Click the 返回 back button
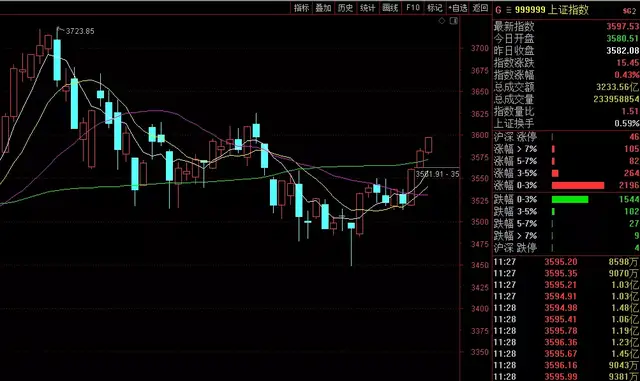Screen dimensions: 640x381 pos(480,8)
